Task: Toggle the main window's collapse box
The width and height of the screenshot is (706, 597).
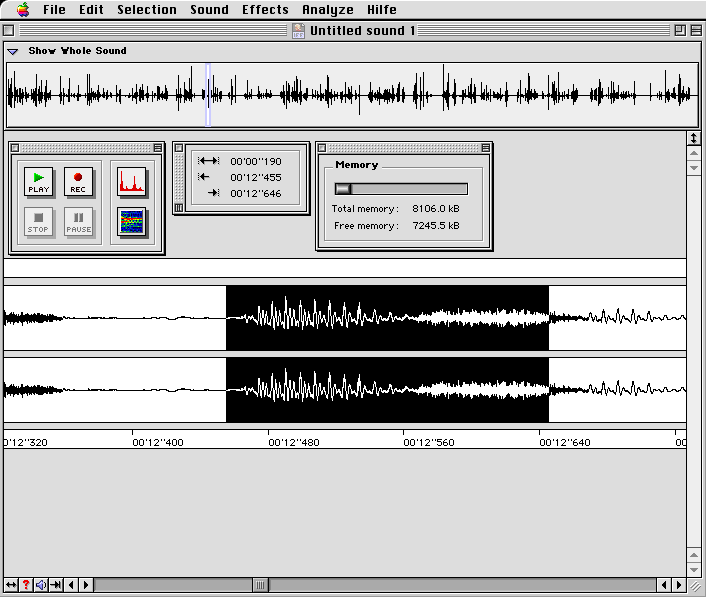Action: tap(696, 31)
